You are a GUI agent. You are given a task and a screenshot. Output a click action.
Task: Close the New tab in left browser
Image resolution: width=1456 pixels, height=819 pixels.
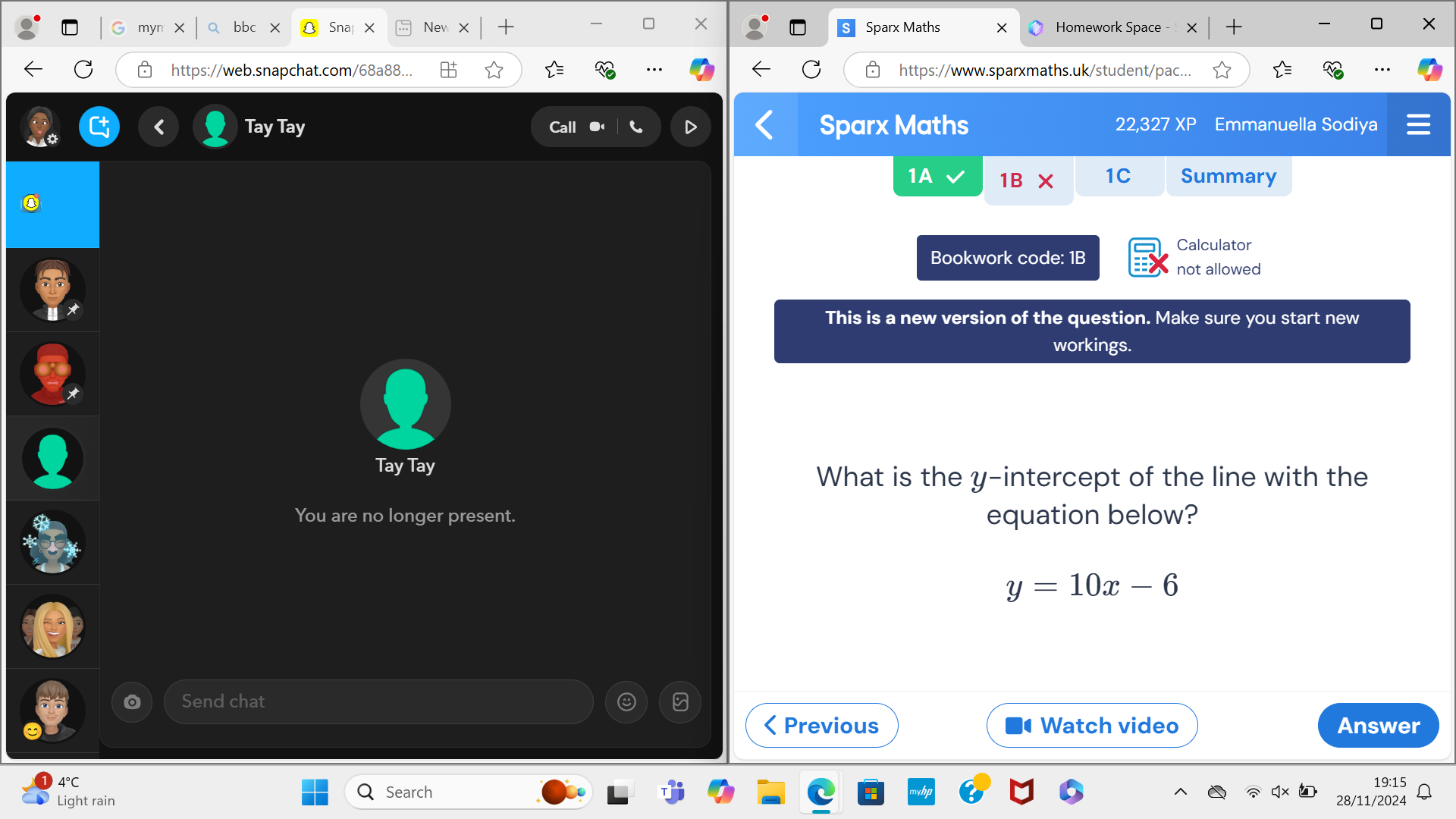click(464, 28)
